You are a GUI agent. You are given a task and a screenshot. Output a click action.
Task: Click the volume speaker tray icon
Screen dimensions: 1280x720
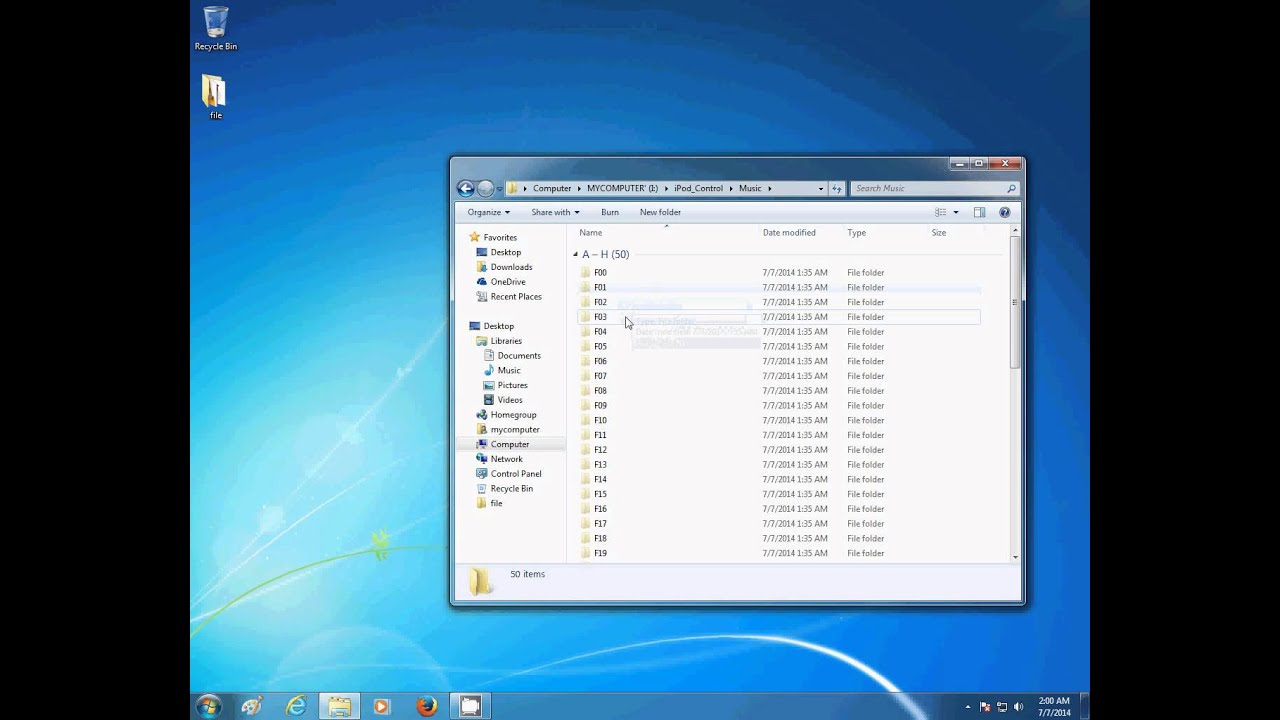pos(1020,707)
